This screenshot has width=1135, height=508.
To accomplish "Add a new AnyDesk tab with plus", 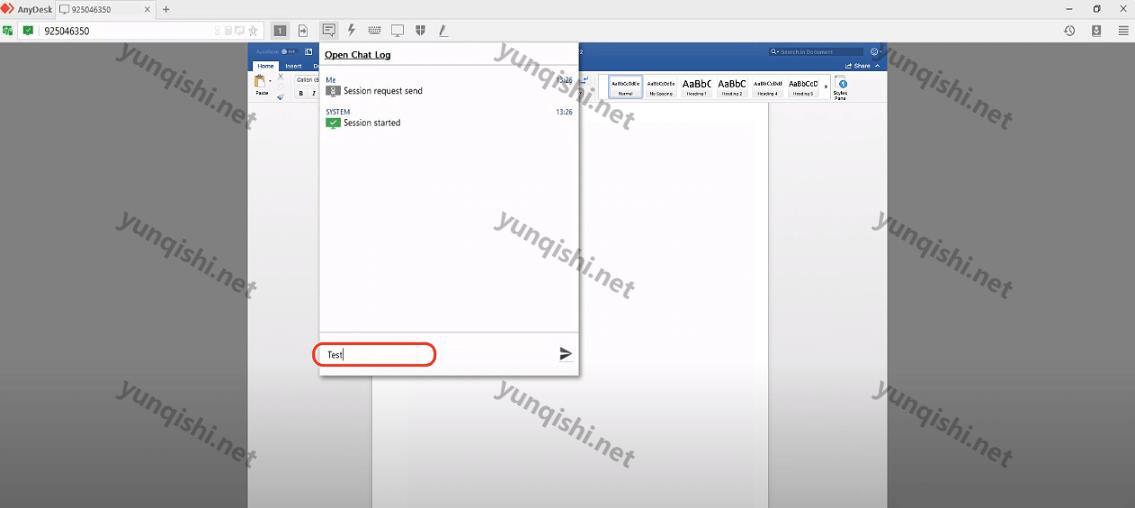I will [166, 9].
